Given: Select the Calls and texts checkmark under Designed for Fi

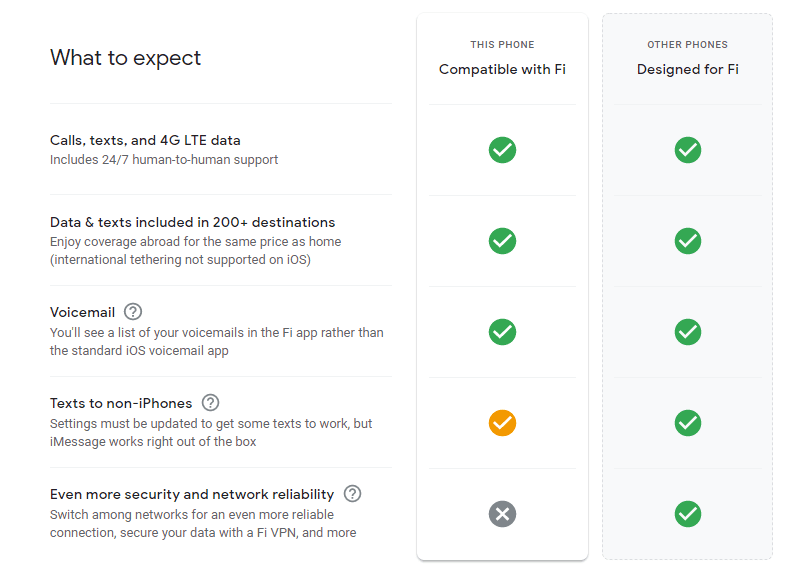Looking at the screenshot, I should [687, 150].
